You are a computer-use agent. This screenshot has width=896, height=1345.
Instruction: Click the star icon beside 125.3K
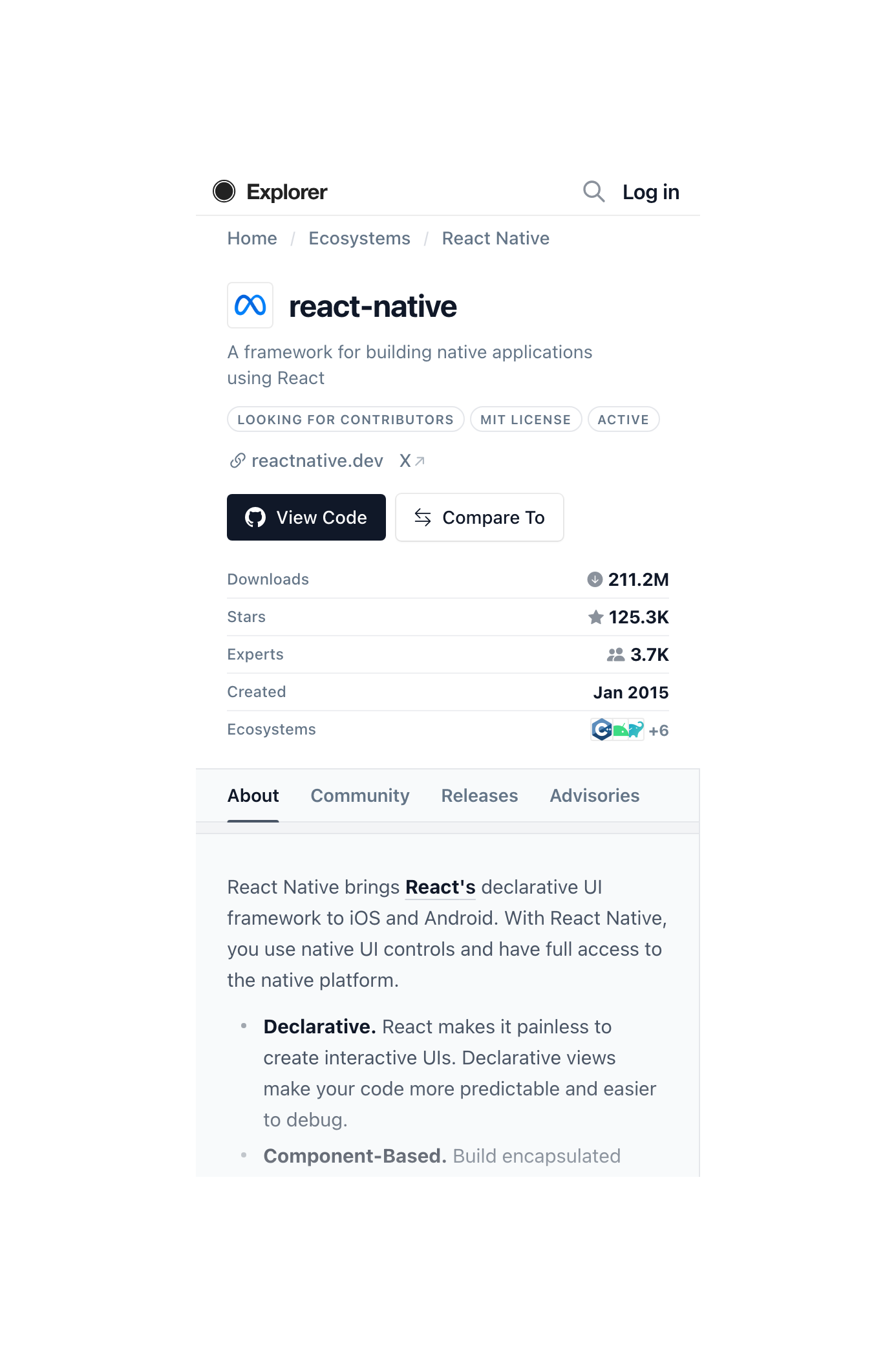(595, 617)
